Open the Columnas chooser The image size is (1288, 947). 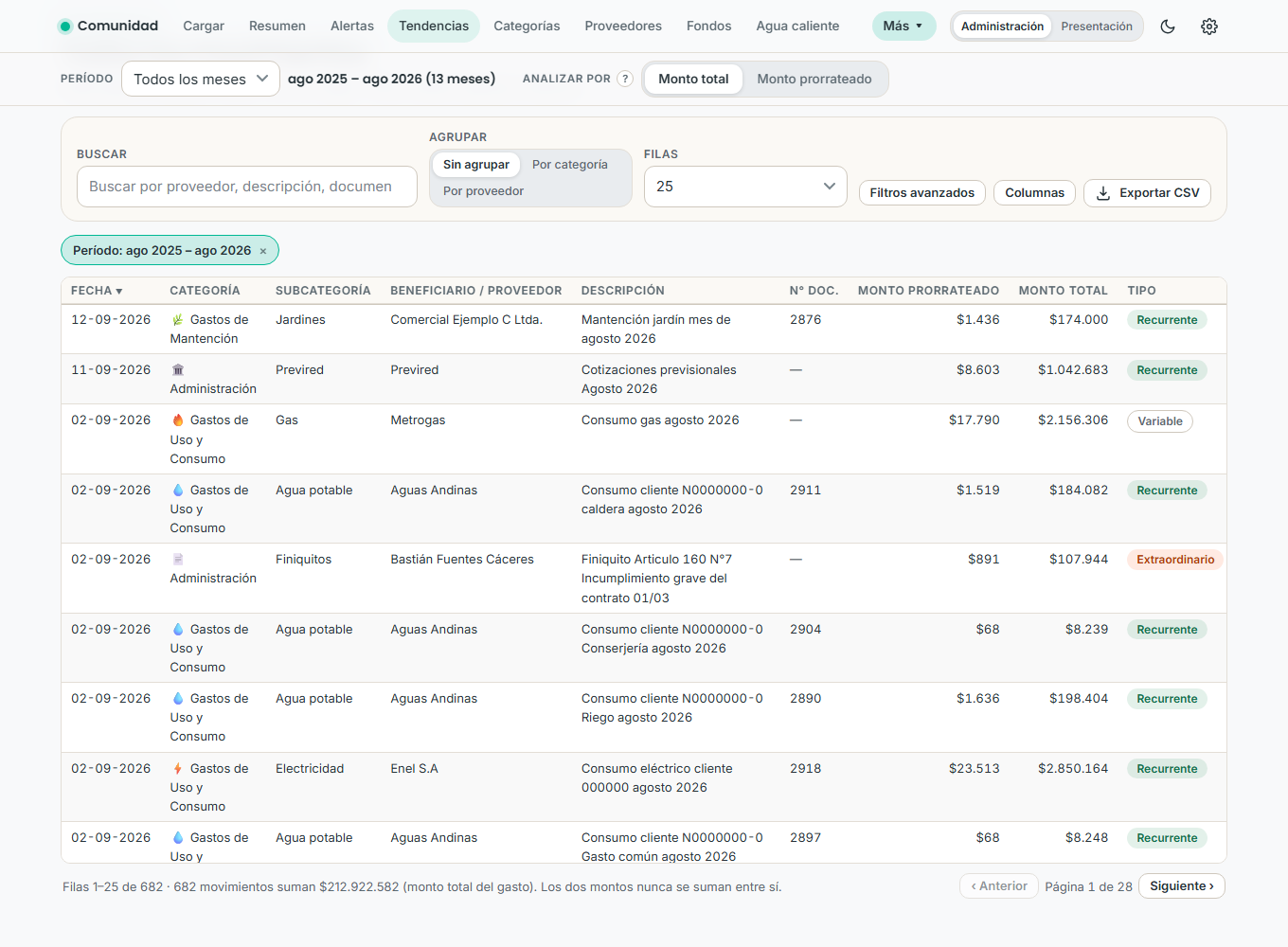click(x=1034, y=193)
